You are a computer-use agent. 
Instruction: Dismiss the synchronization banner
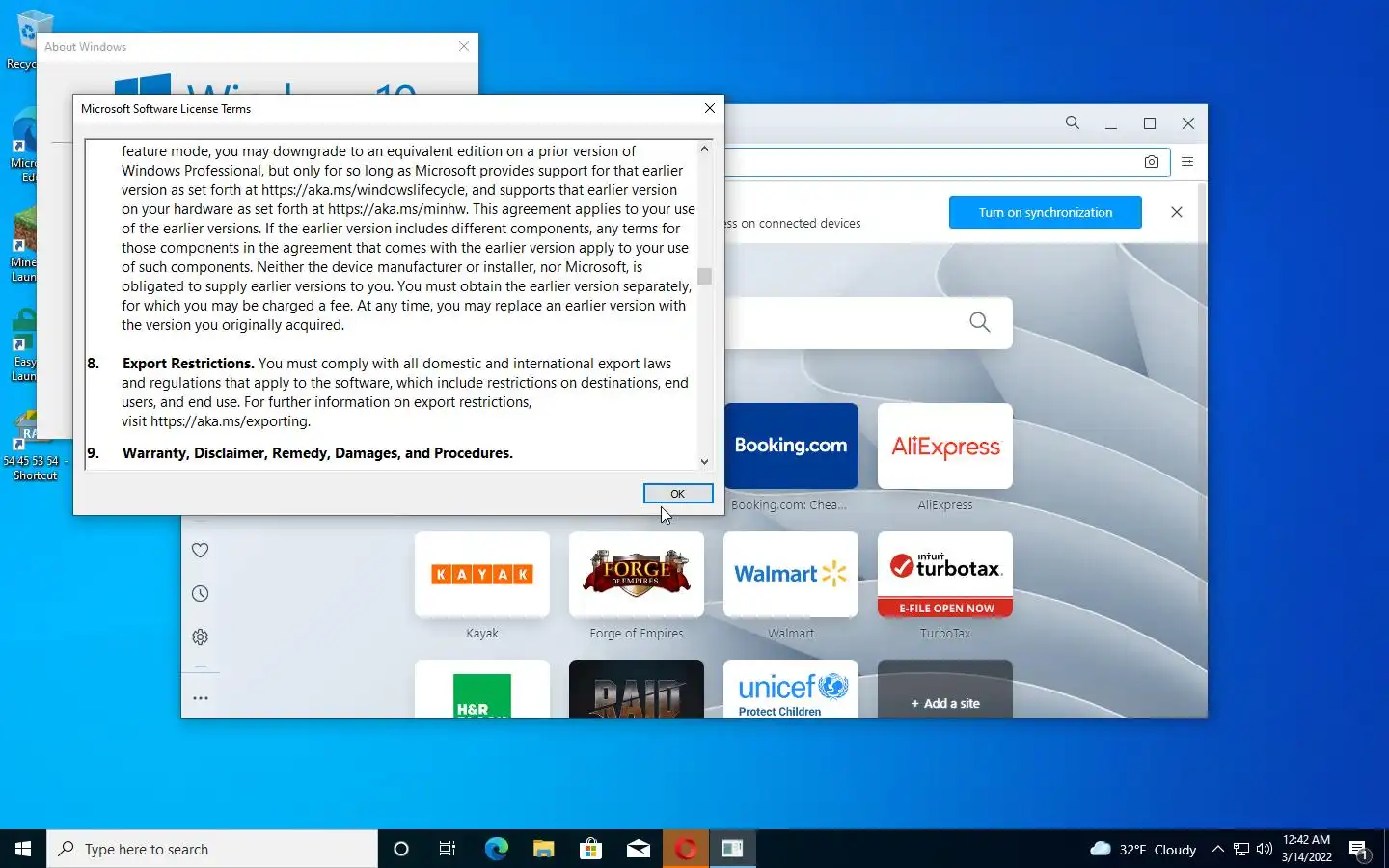click(1177, 212)
